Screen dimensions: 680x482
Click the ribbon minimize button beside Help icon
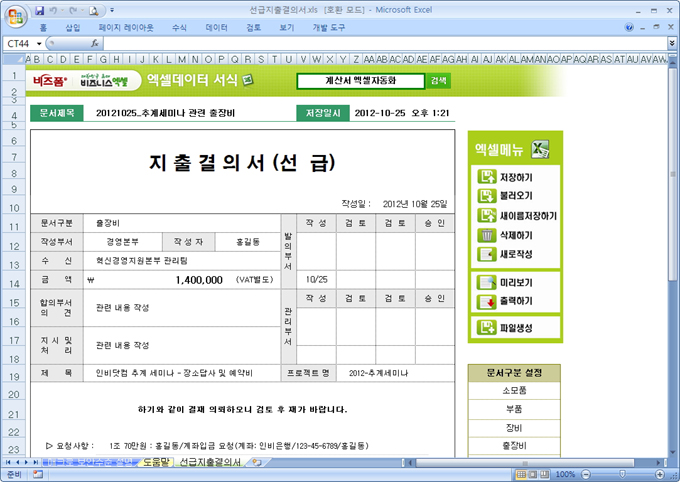643,28
